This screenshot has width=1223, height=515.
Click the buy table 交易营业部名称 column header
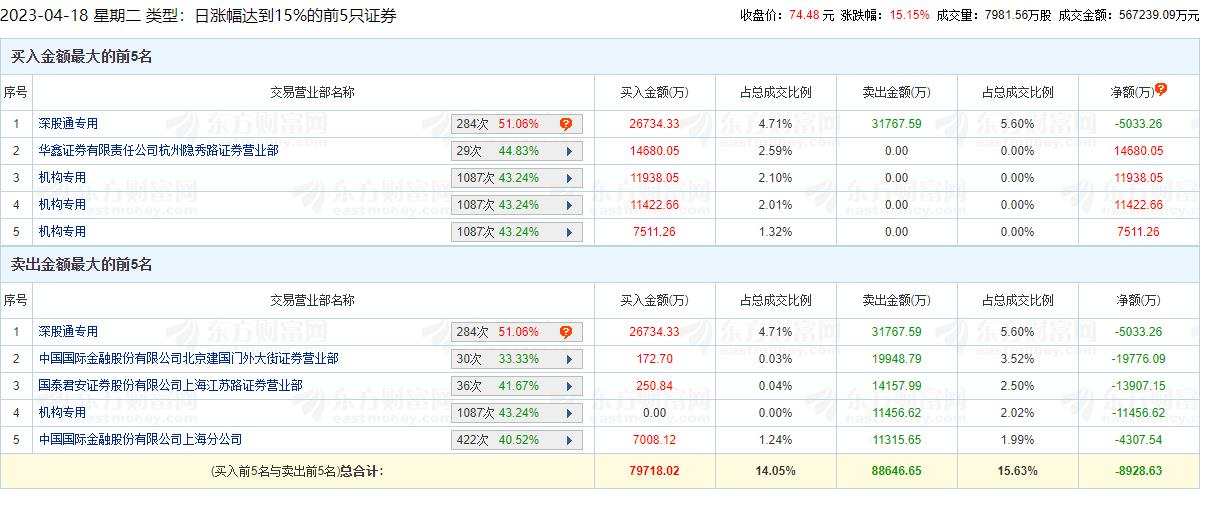pyautogui.click(x=312, y=93)
